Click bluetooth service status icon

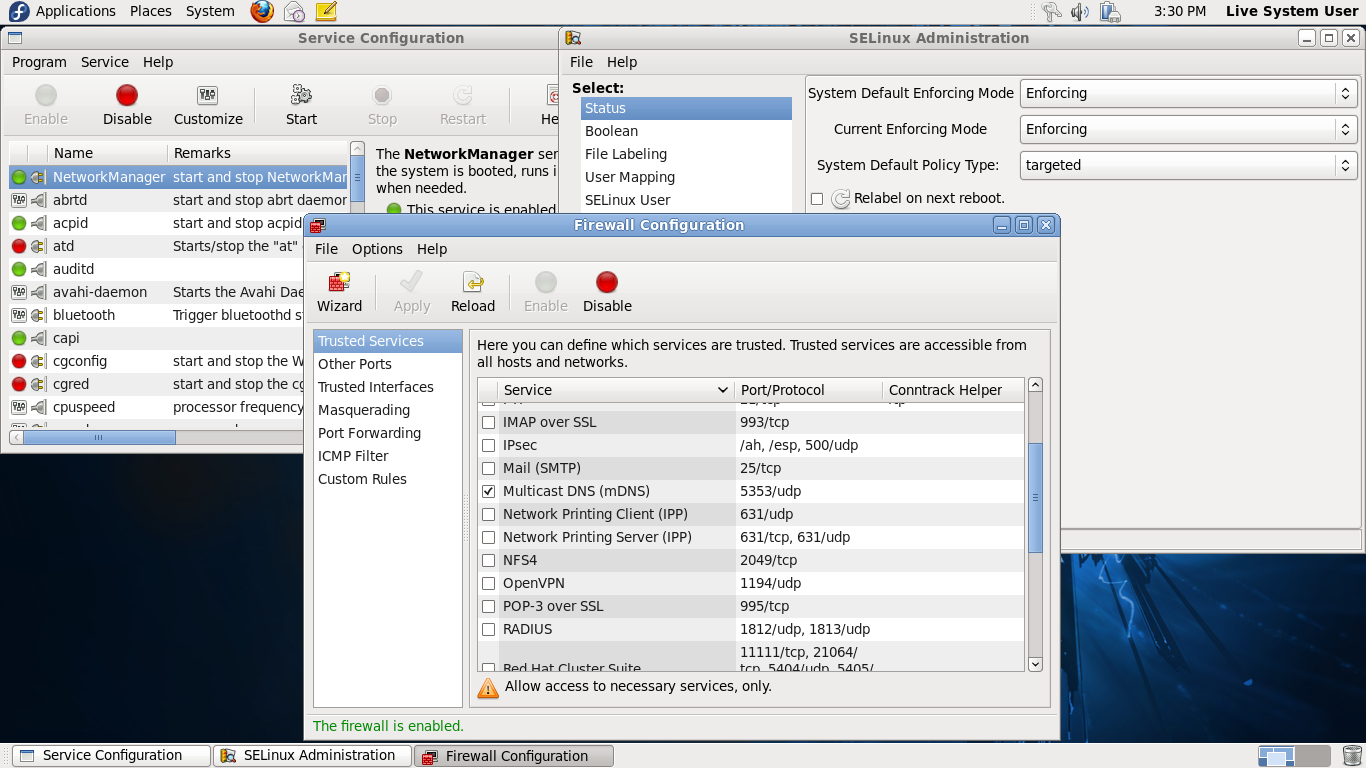19,315
